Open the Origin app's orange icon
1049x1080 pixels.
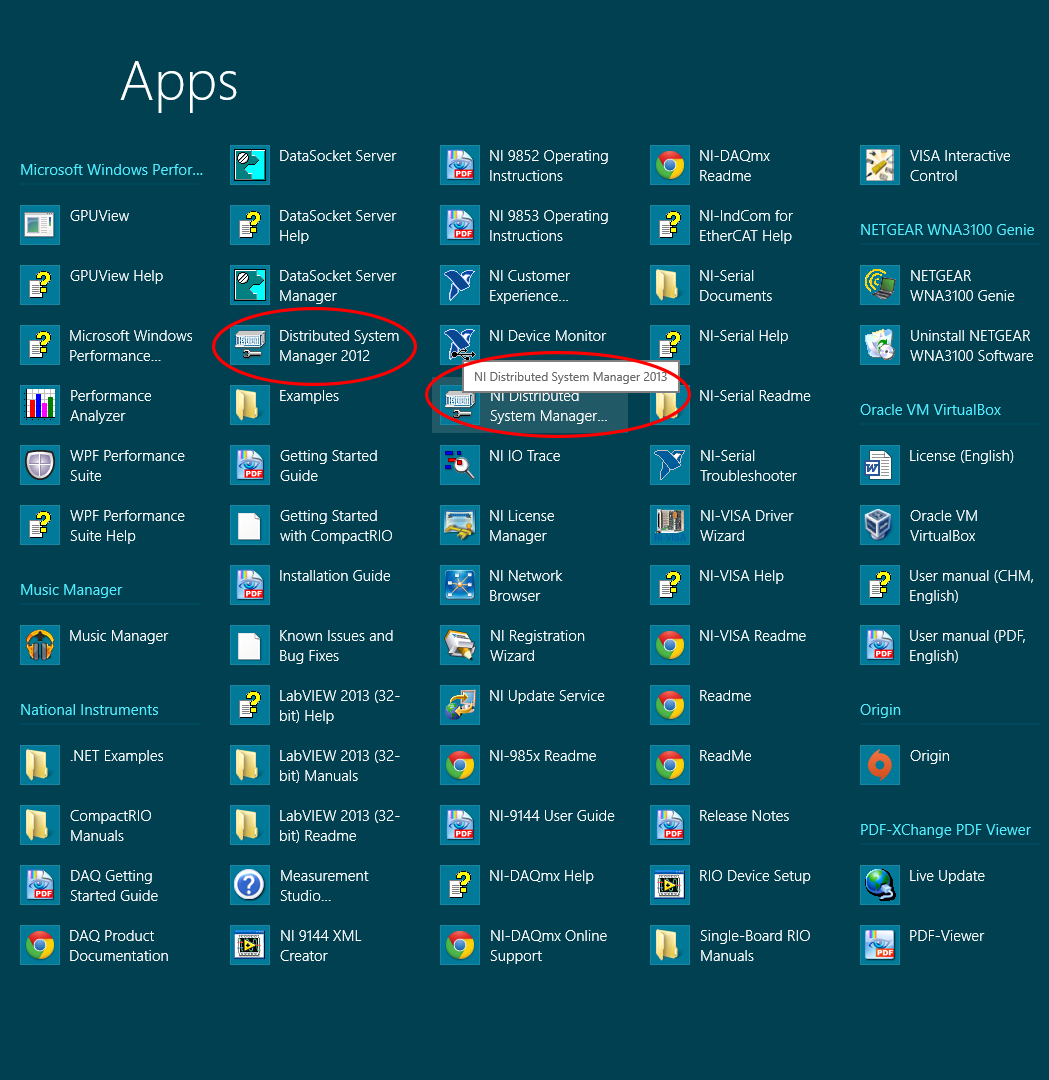tap(880, 765)
